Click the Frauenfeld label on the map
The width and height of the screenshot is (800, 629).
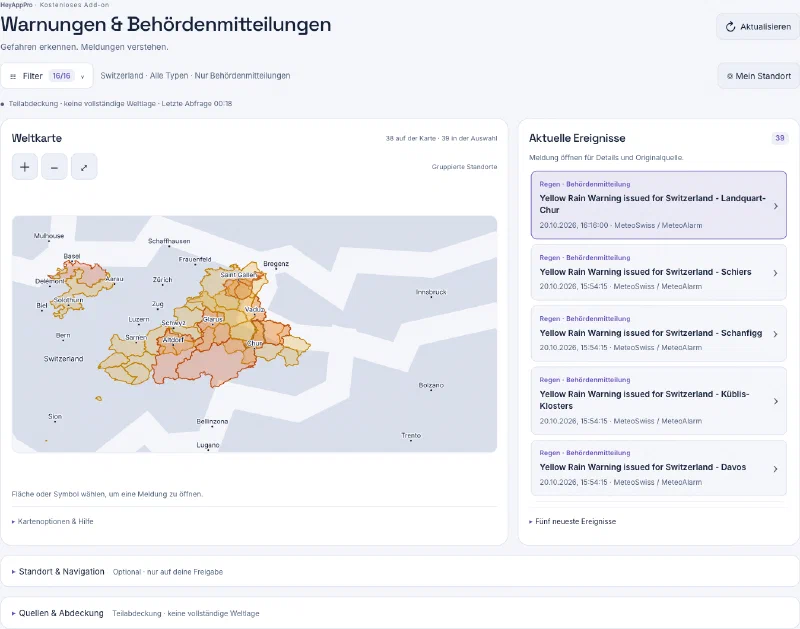pyautogui.click(x=195, y=259)
